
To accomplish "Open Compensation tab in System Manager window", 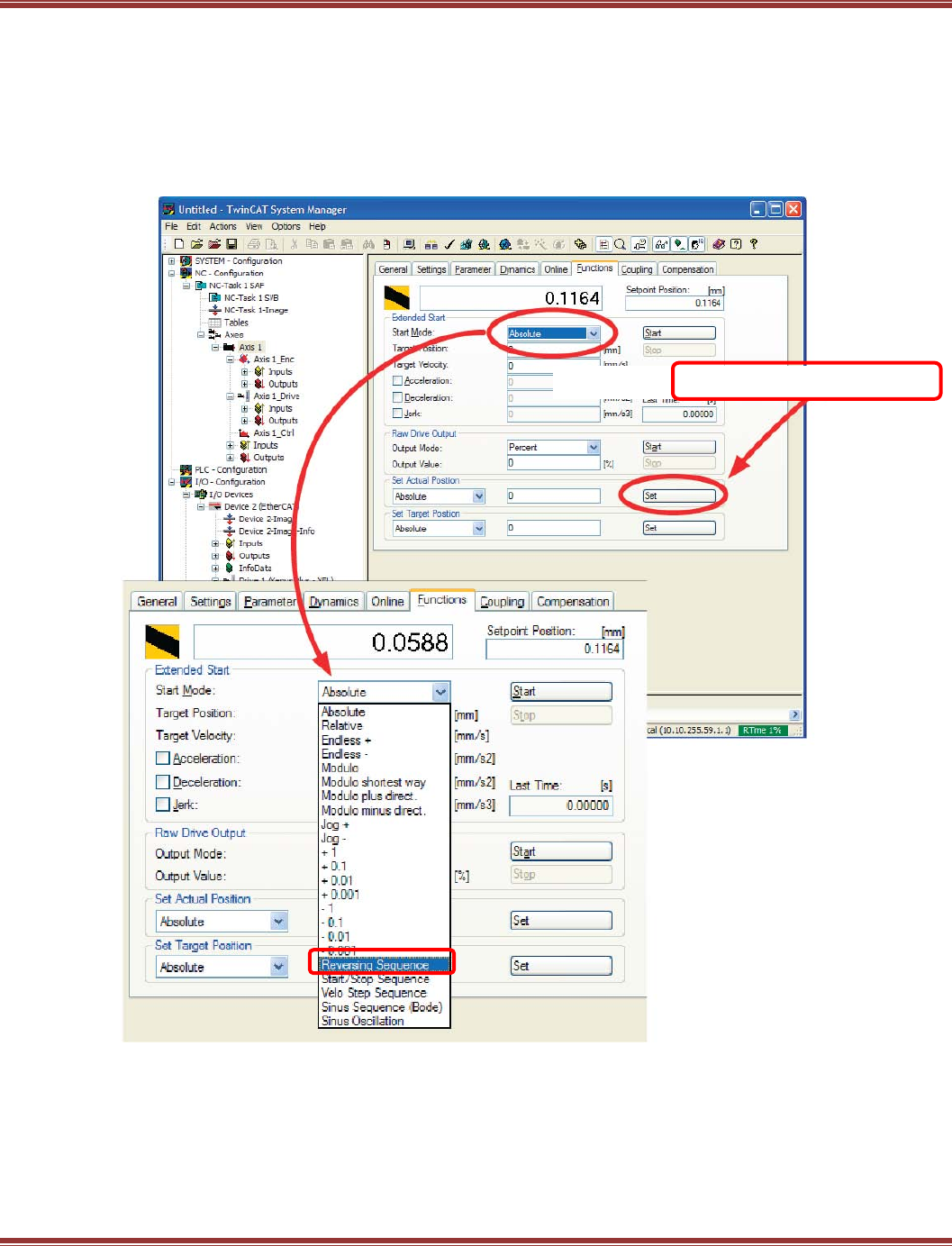I will point(687,269).
